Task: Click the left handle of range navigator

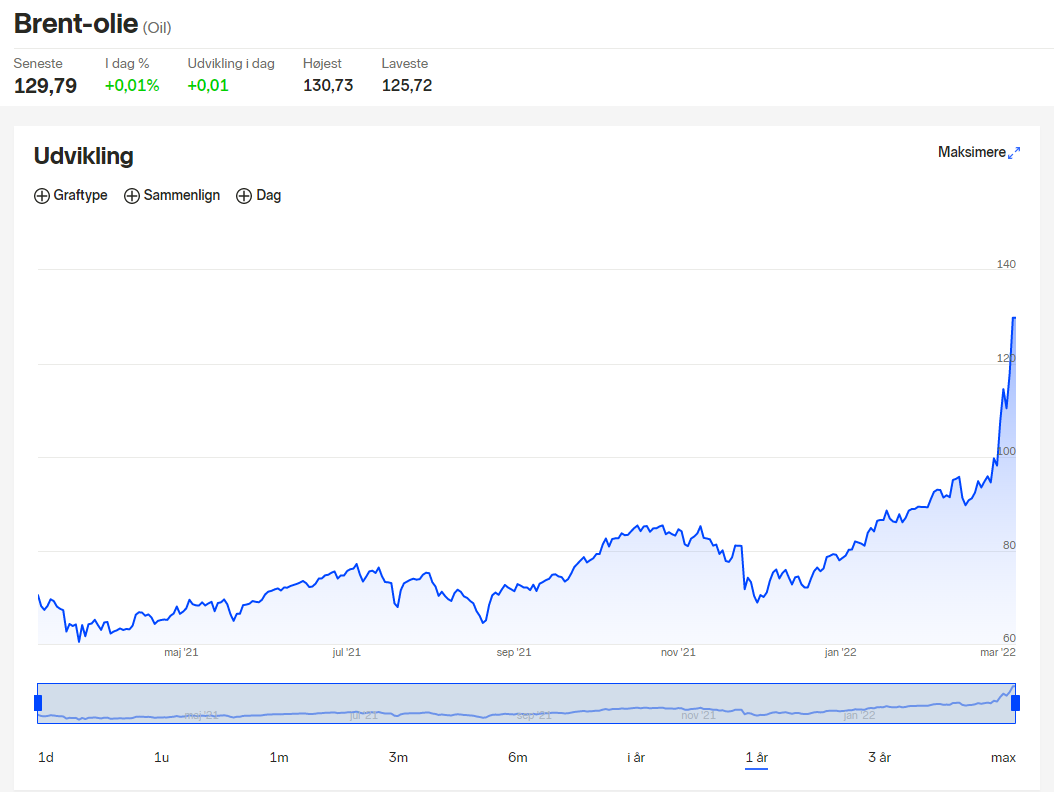Action: (38, 703)
